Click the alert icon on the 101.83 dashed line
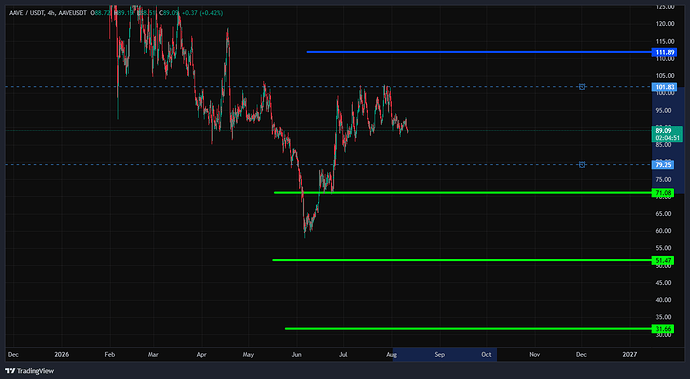The height and width of the screenshot is (379, 690). point(582,87)
